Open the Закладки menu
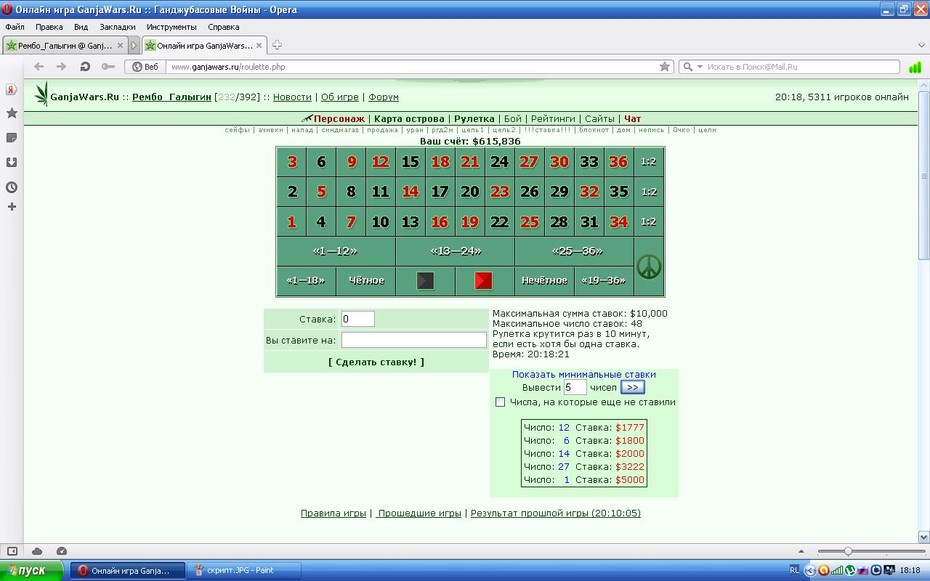Screen dimensions: 930x581 [117, 27]
